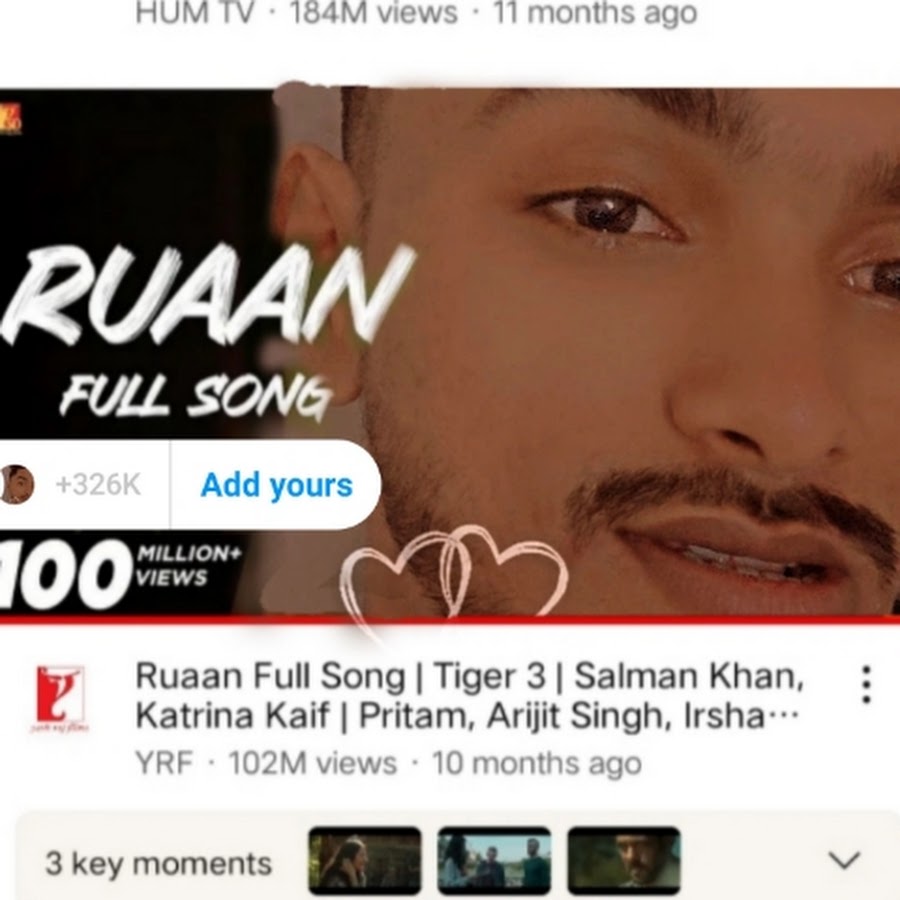Tap the Add yours sticker button
Screen dimensions: 900x900
click(276, 485)
